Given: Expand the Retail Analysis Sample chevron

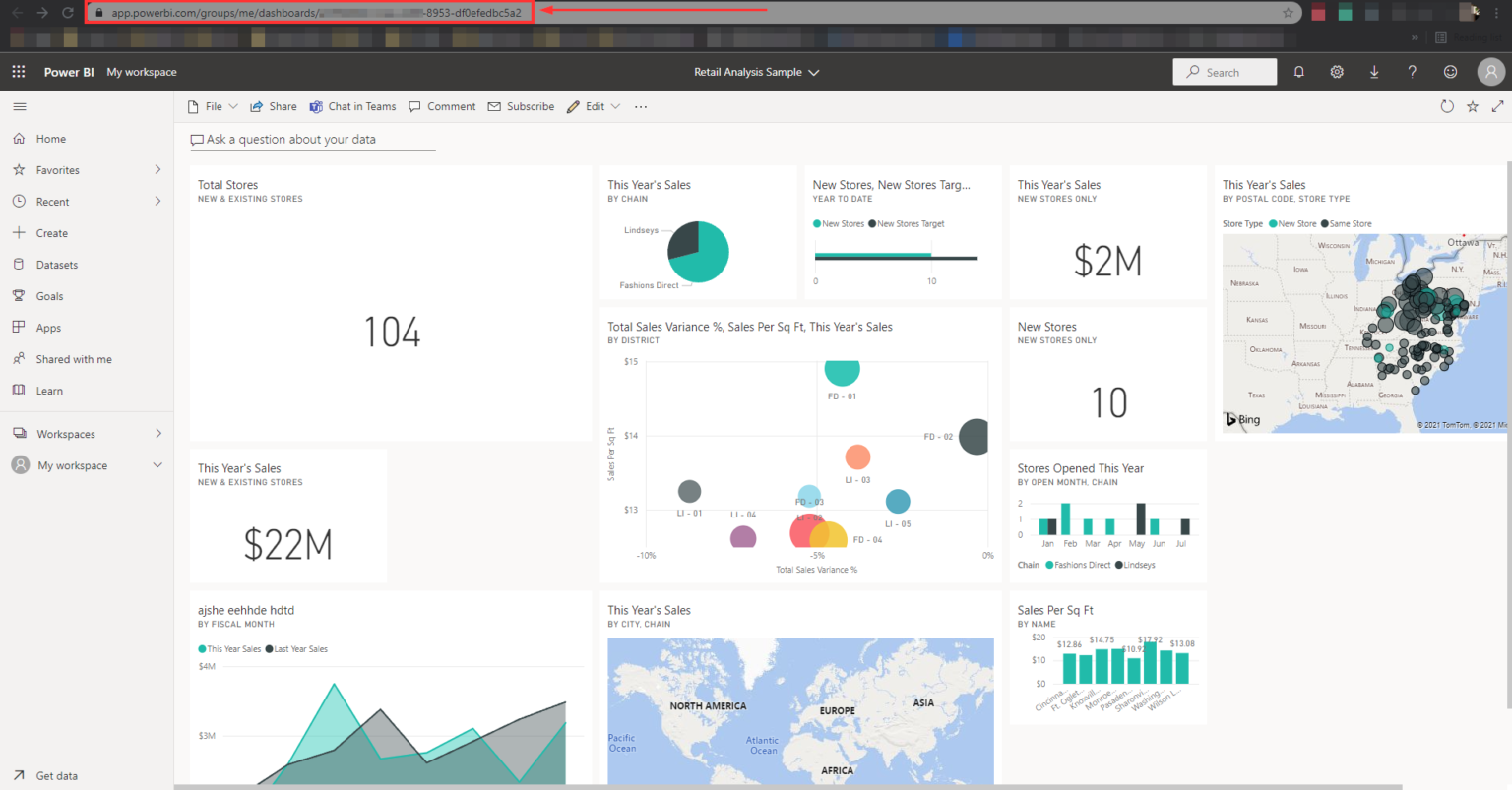Looking at the screenshot, I should [x=813, y=71].
